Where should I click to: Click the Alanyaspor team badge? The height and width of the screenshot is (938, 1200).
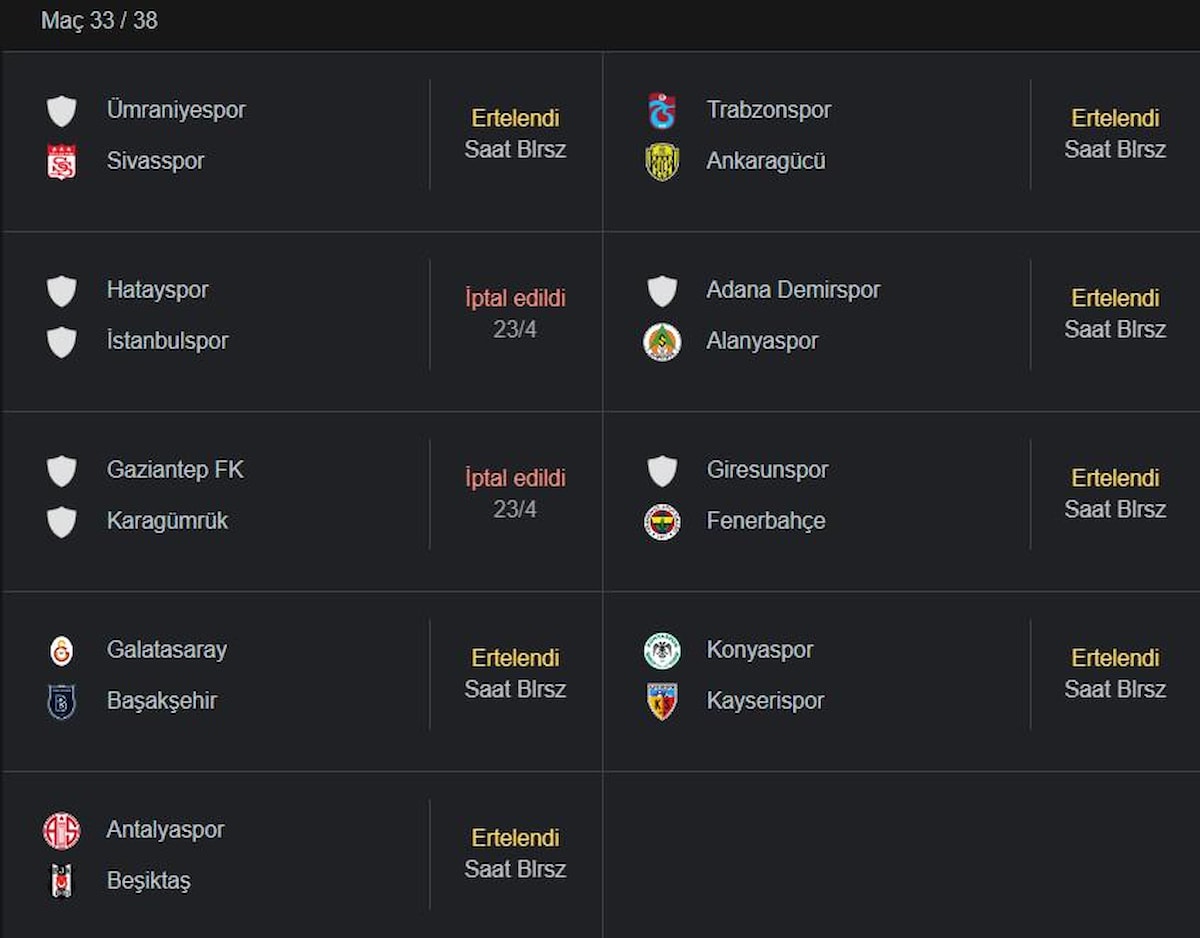(662, 342)
